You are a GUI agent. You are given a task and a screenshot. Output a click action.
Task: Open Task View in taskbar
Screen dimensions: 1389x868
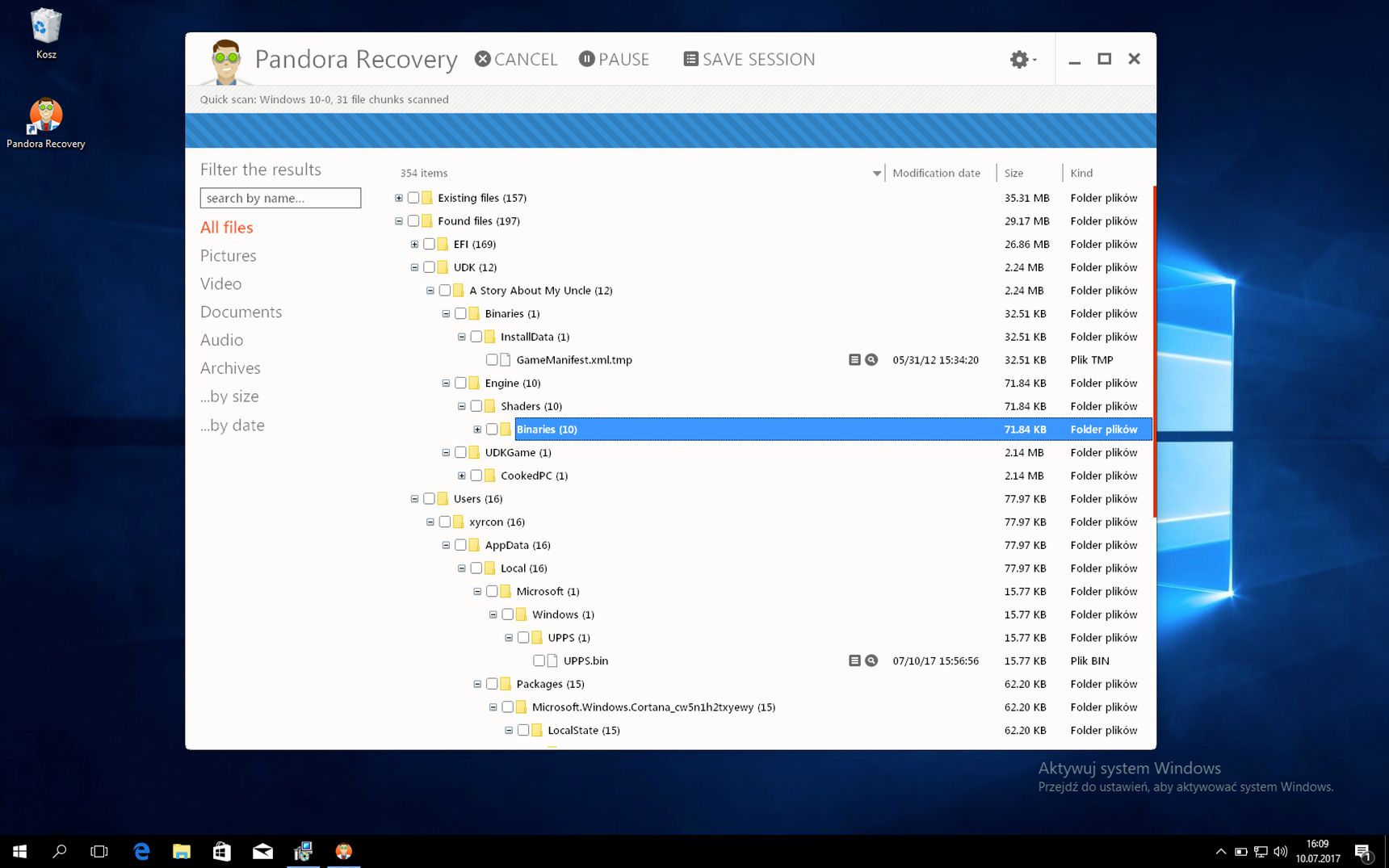coord(99,851)
